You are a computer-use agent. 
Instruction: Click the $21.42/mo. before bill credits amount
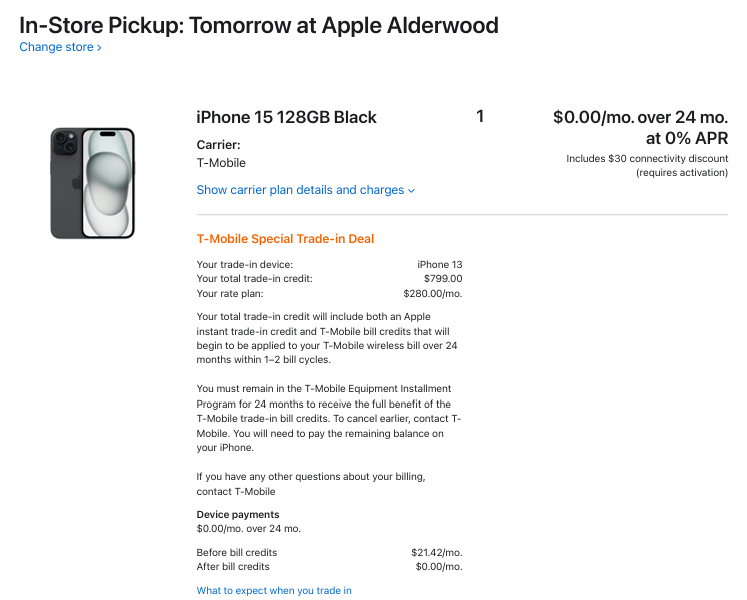436,552
